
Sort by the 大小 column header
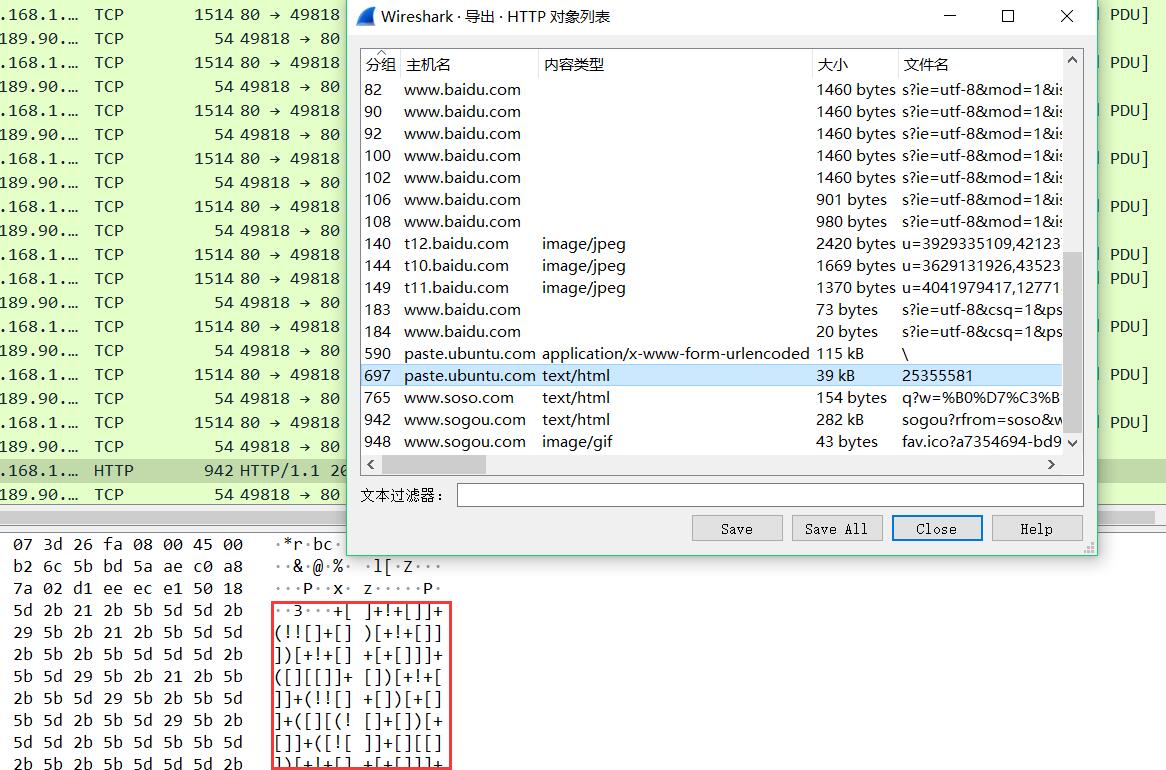[x=854, y=65]
